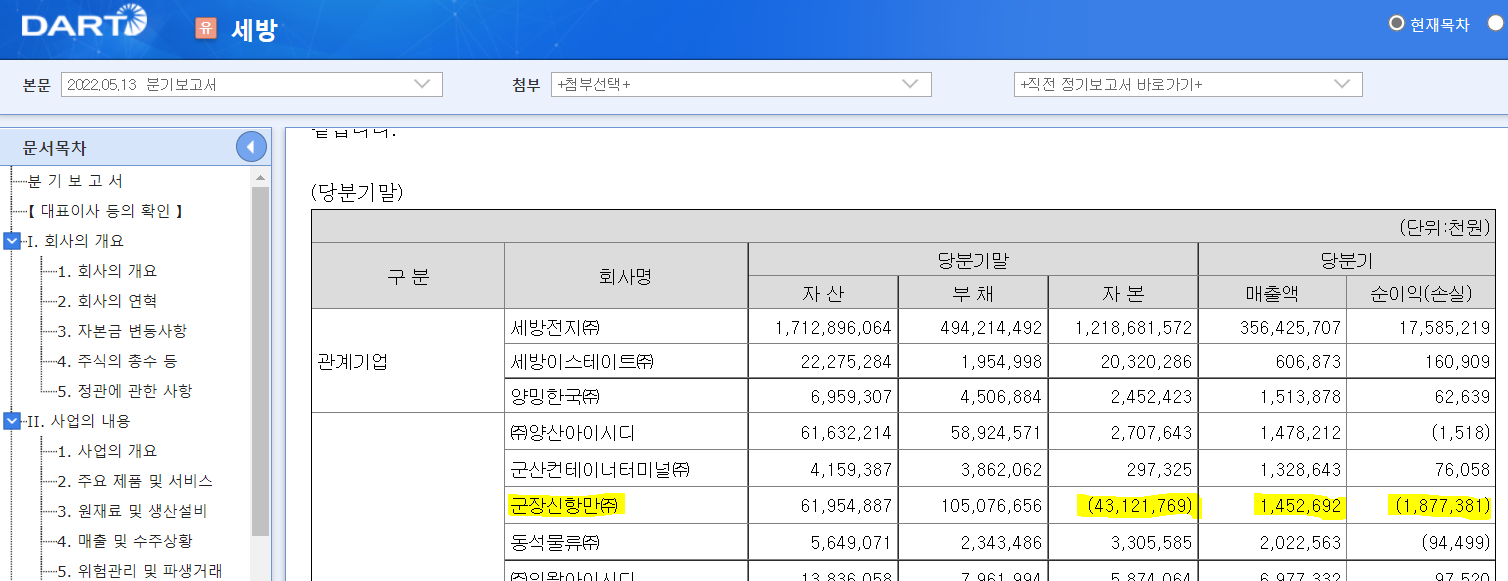Click capital value 2,452,423

pos(1152,396)
